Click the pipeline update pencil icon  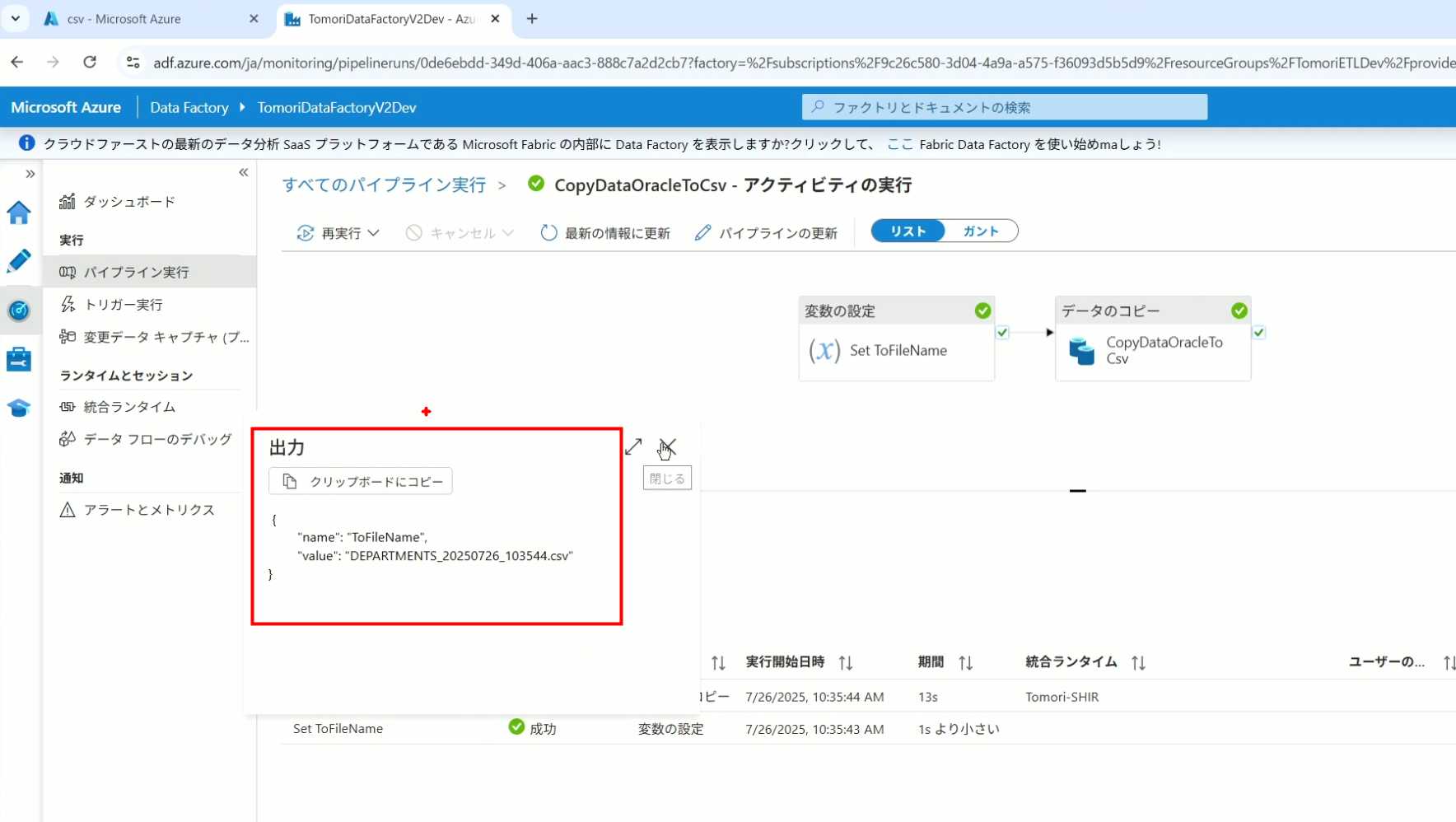(x=702, y=233)
